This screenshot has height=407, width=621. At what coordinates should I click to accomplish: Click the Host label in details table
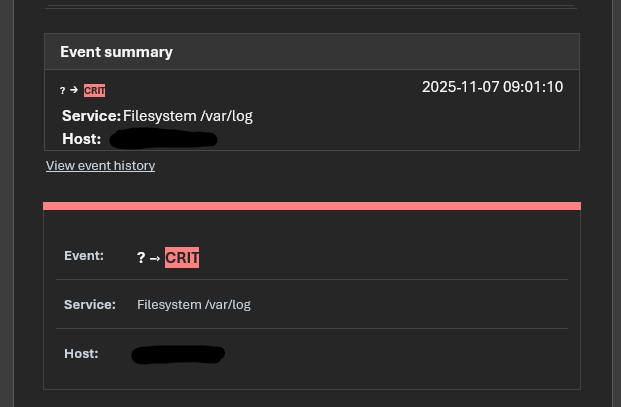coord(81,353)
